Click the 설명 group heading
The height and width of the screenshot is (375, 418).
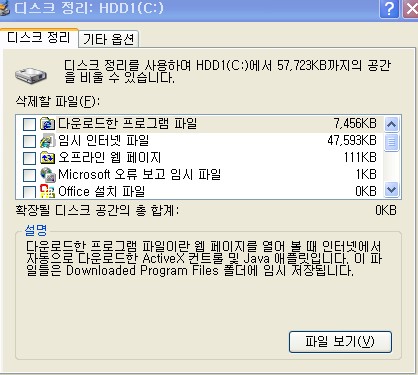pos(36,230)
